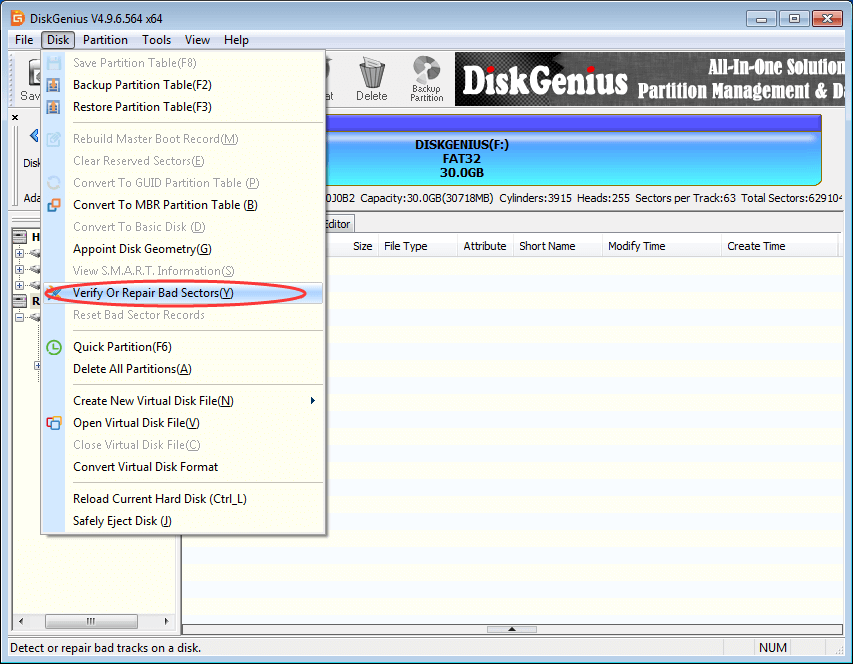Choose Backup Partition Table(F2)
Screen dimensions: 853x664
pyautogui.click(x=183, y=85)
